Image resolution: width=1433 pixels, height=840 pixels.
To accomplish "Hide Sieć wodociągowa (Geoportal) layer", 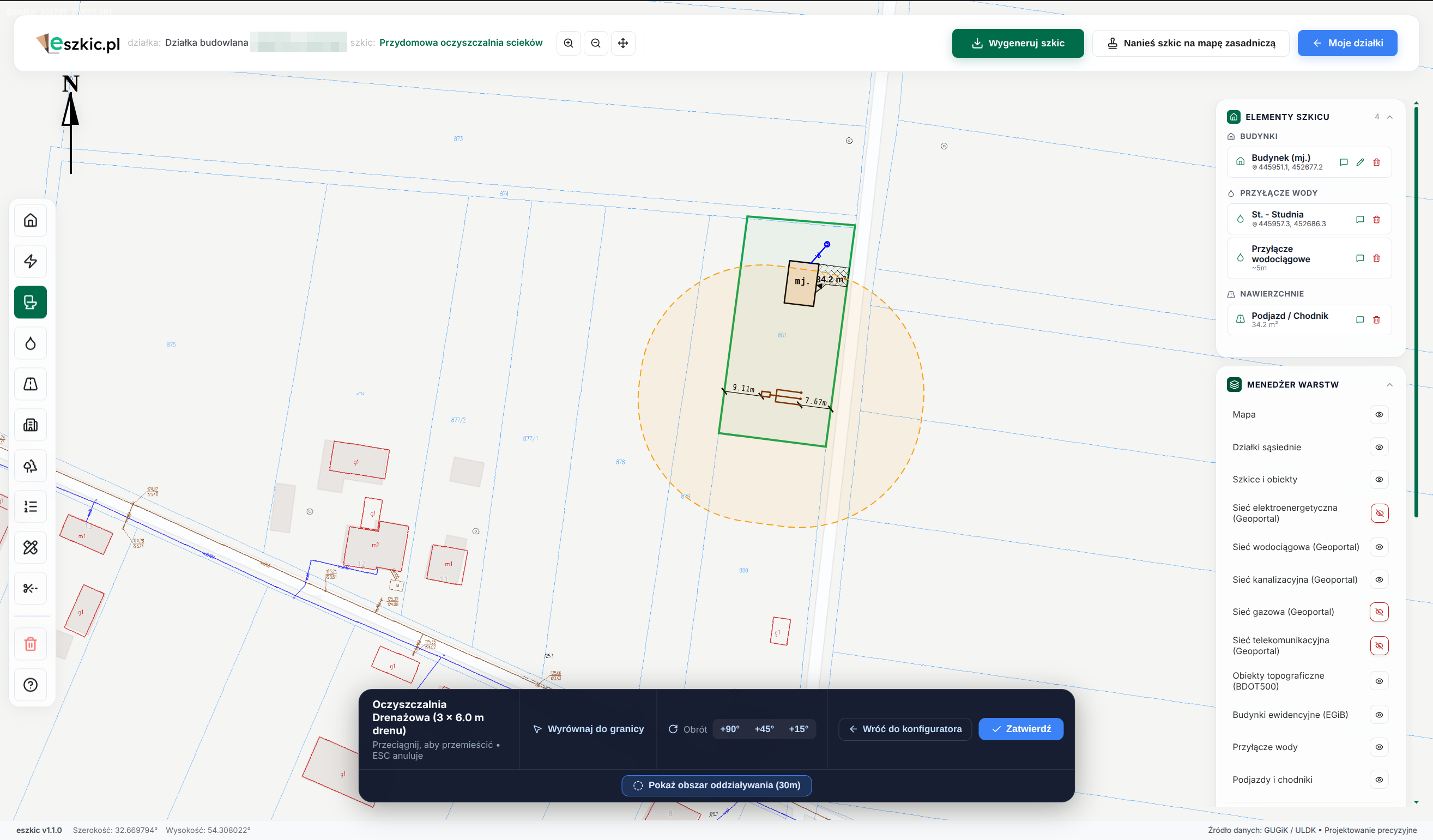I will click(x=1379, y=548).
